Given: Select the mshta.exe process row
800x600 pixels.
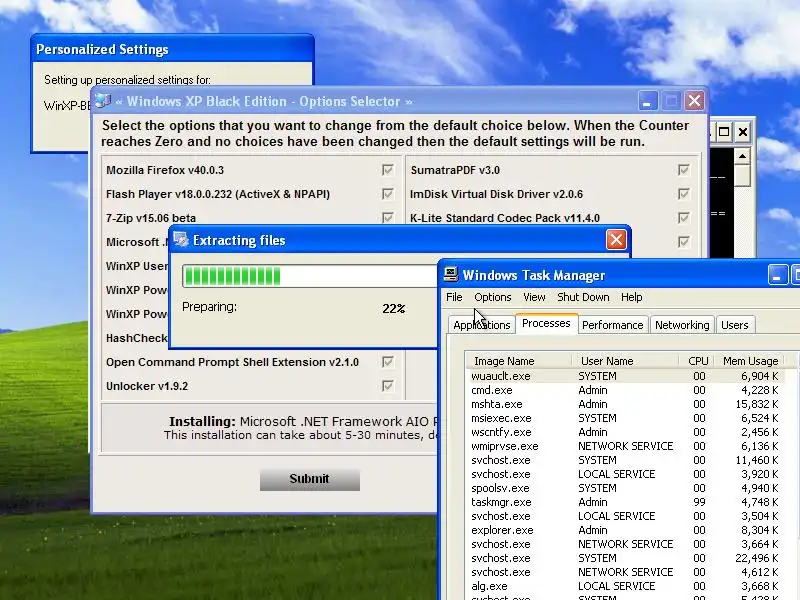Looking at the screenshot, I should click(624, 404).
